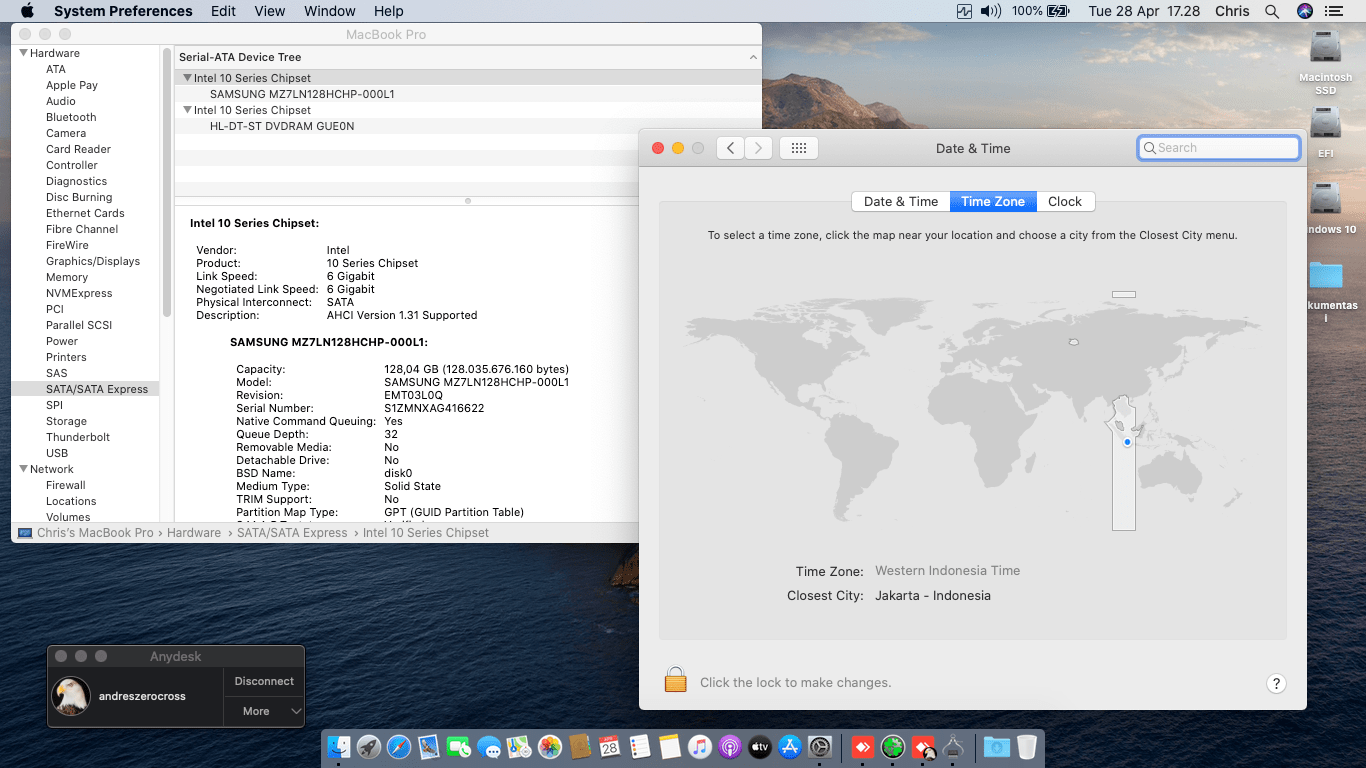Viewport: 1366px width, 768px height.
Task: Open the Window menu
Action: (x=329, y=11)
